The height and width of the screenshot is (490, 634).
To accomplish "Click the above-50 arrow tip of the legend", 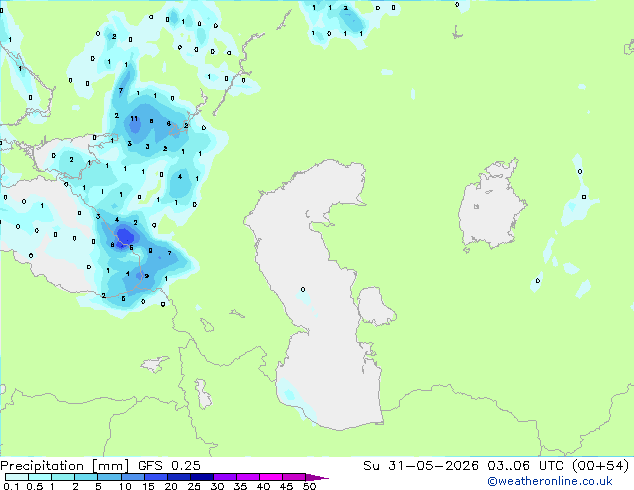I will (317, 477).
